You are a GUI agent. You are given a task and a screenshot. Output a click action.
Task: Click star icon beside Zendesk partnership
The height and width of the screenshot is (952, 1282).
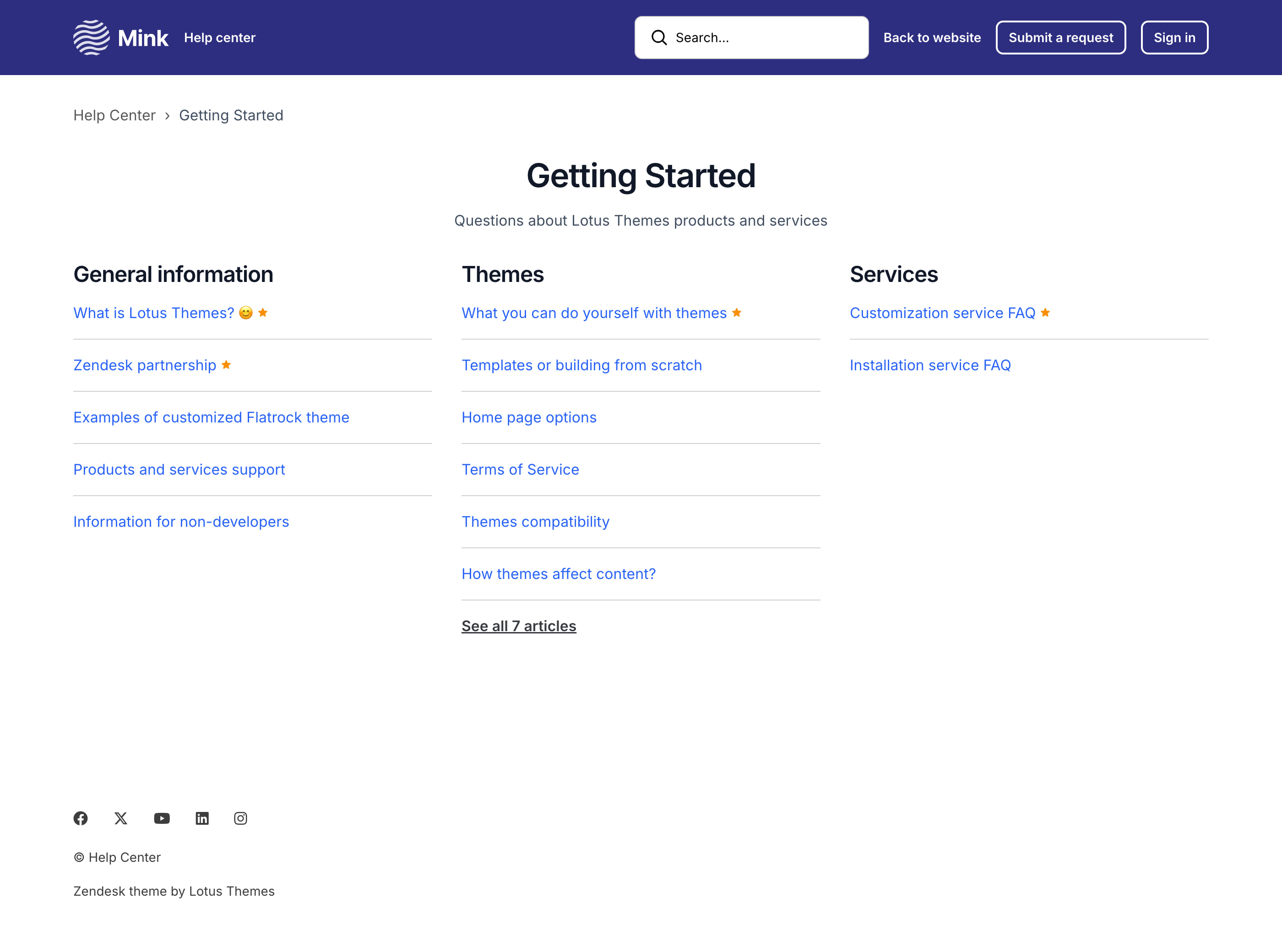click(x=226, y=365)
